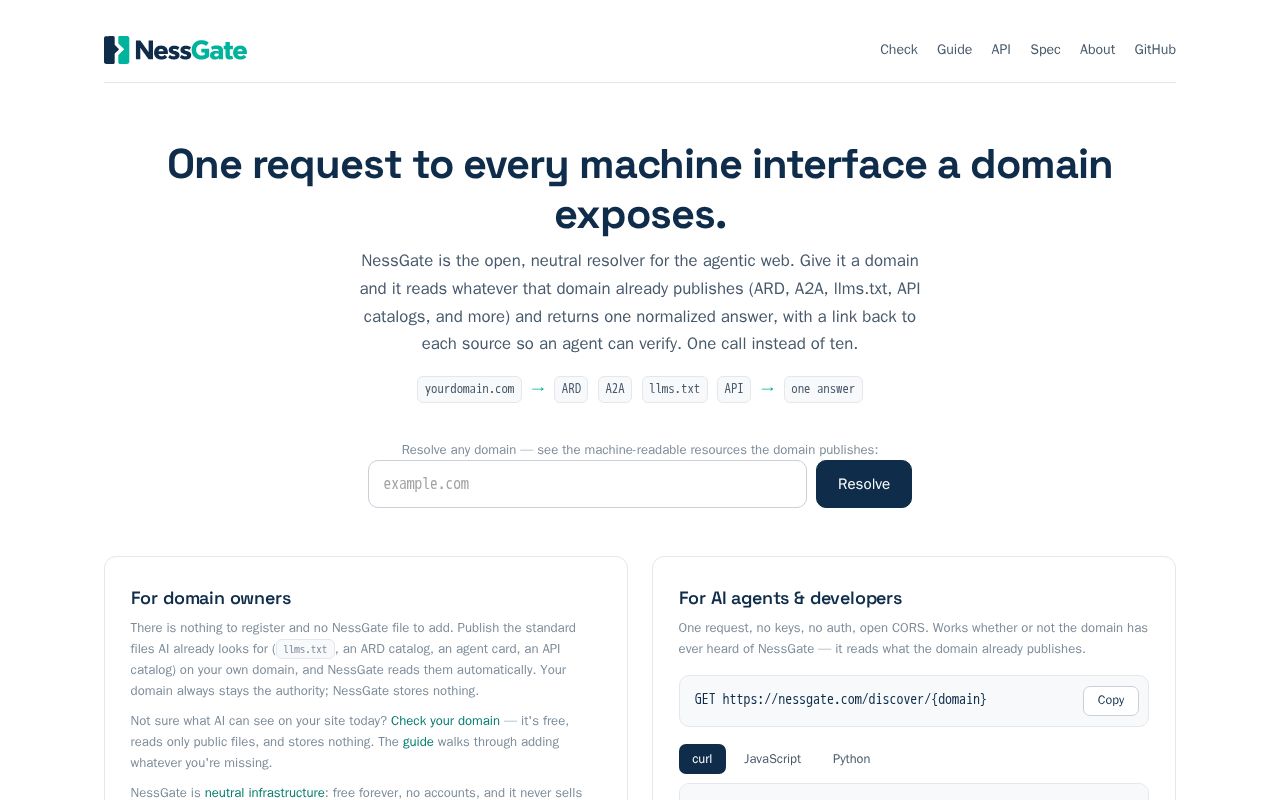Viewport: 1280px width, 800px height.
Task: Click the llms.txt chip in the flow
Action: [x=675, y=389]
